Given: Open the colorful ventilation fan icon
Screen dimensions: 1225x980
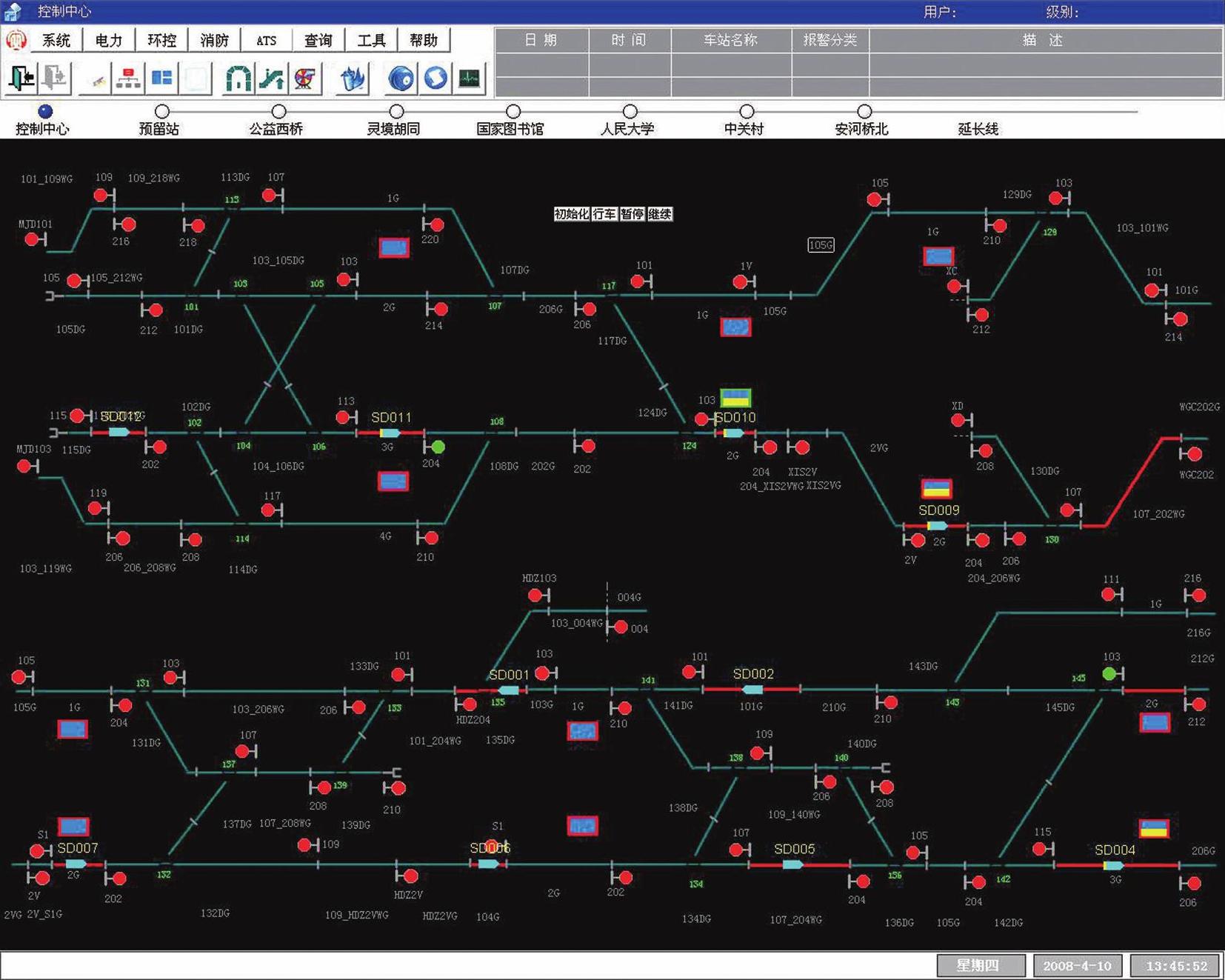Looking at the screenshot, I should click(x=305, y=79).
